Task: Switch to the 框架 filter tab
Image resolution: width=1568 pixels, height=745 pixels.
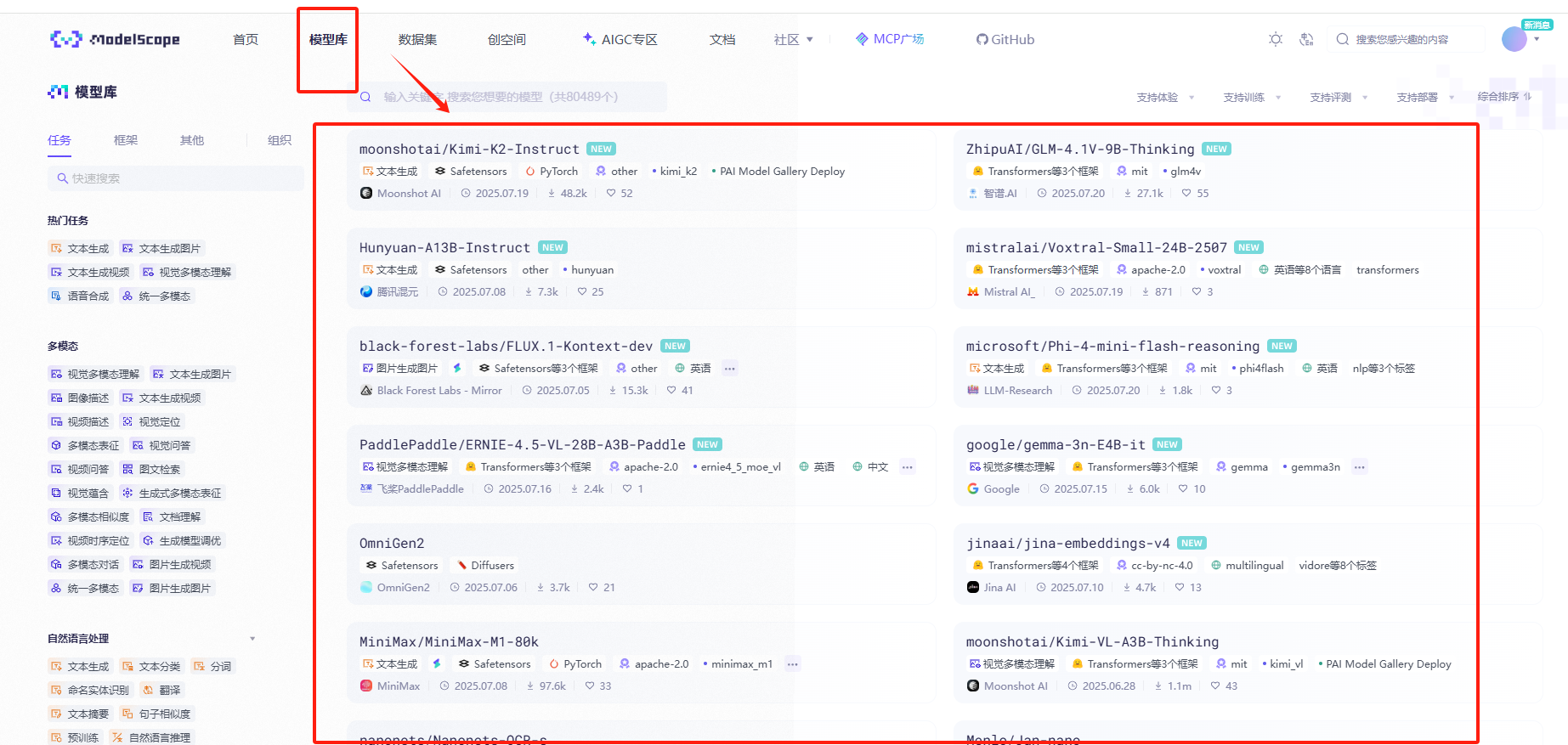Action: pos(126,140)
